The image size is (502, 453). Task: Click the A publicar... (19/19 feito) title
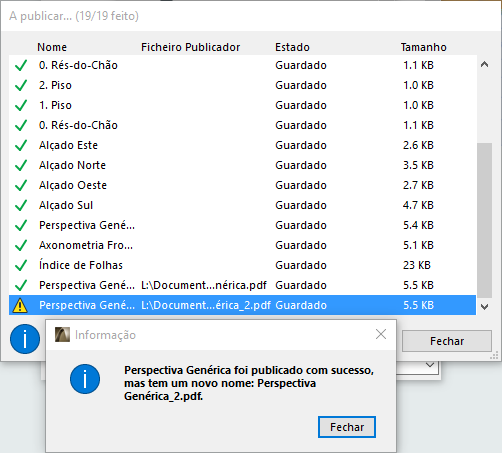(x=74, y=16)
